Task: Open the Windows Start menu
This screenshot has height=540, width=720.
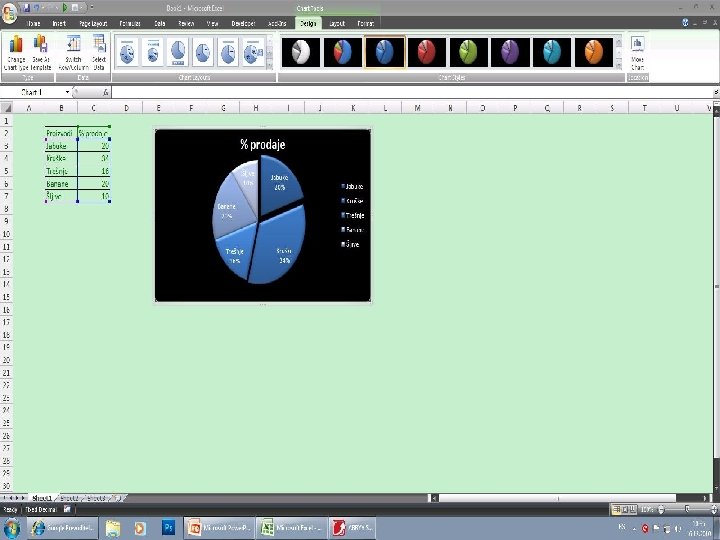Action: click(x=12, y=528)
